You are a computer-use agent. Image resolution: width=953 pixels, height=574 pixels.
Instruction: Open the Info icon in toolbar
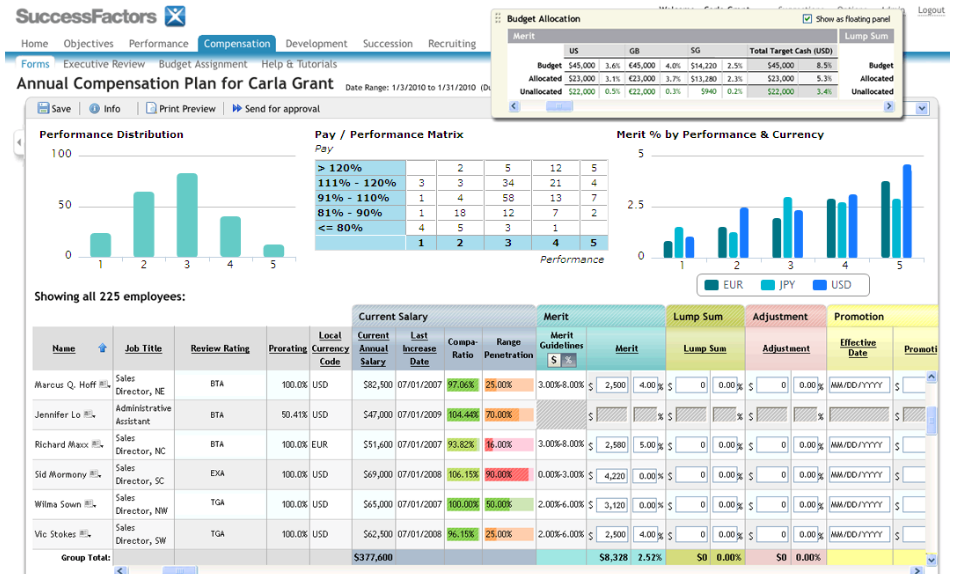pyautogui.click(x=94, y=109)
